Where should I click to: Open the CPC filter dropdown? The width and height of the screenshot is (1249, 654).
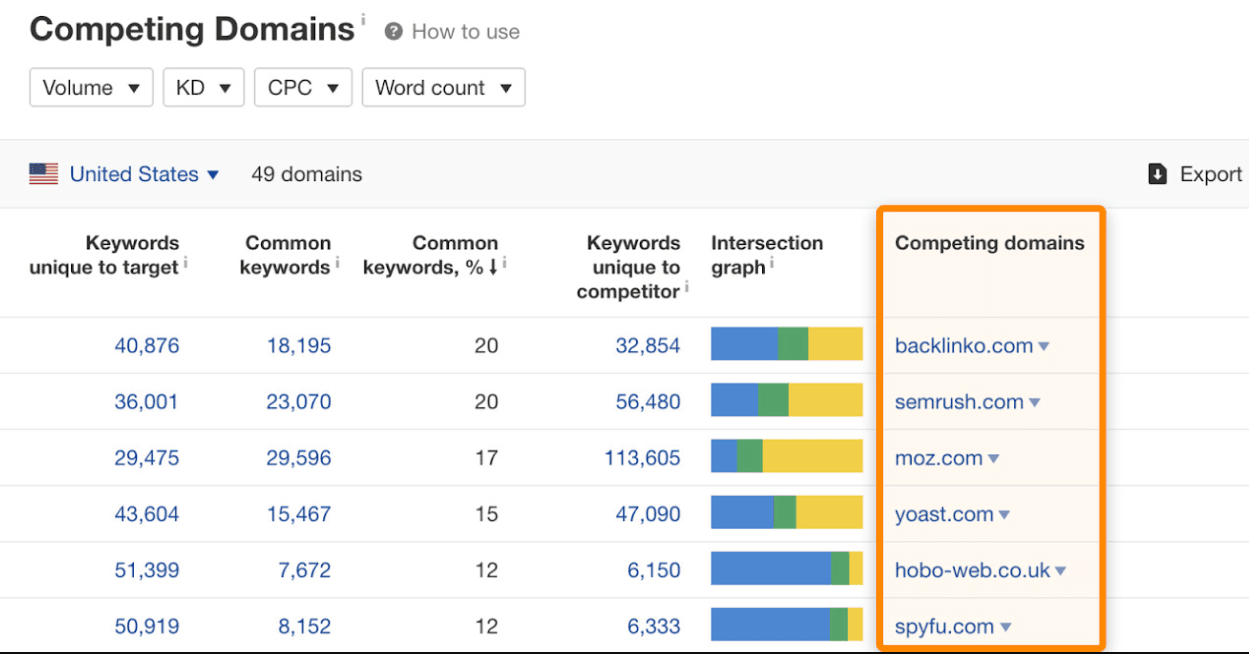click(x=303, y=88)
